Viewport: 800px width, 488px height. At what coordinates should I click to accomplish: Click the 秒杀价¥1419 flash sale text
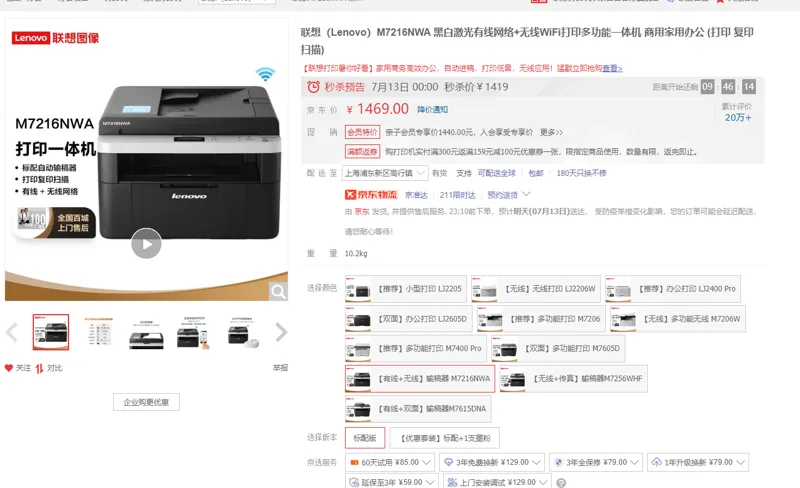[476, 87]
